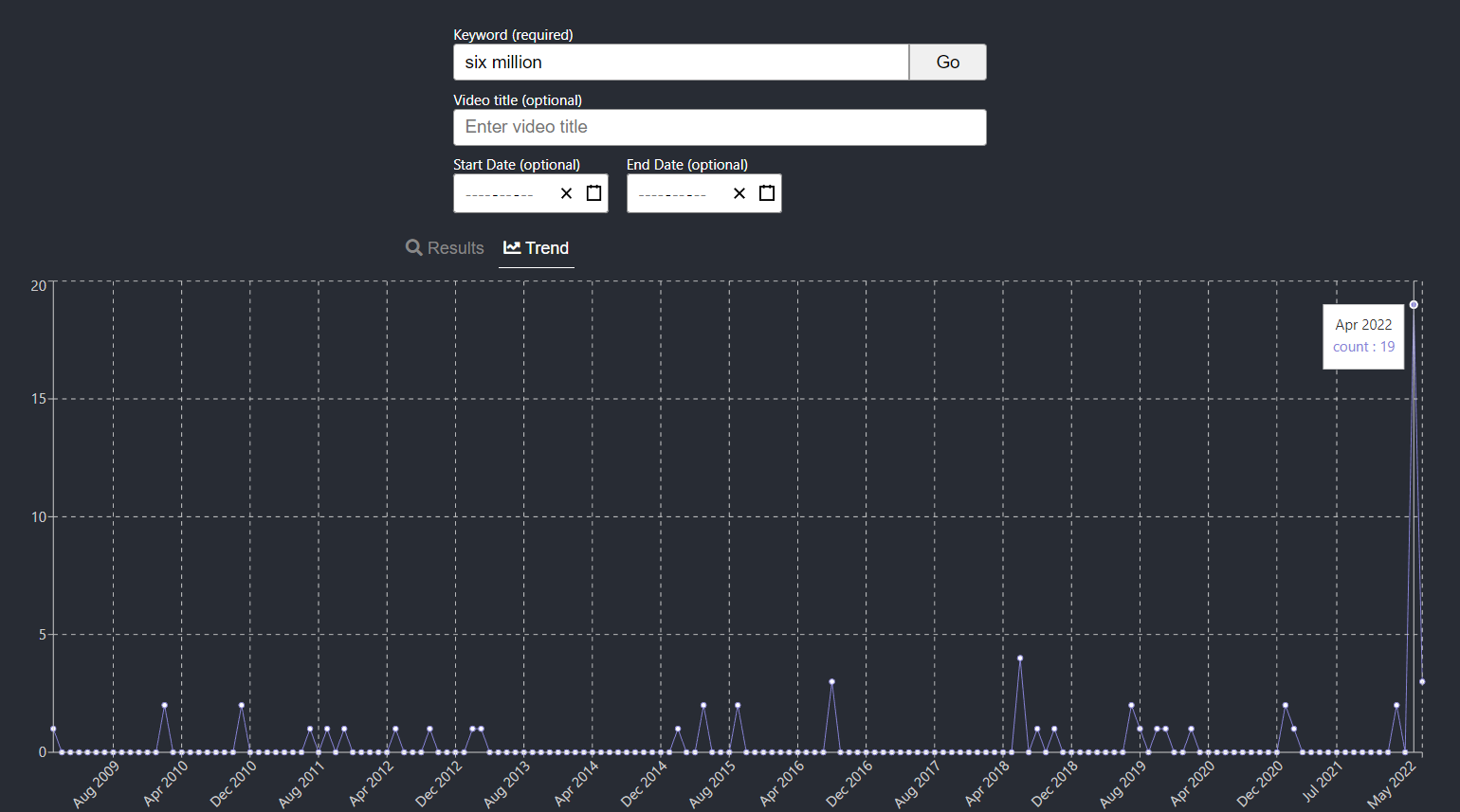
Task: Click the Apr 2012 axis label
Action: (371, 784)
